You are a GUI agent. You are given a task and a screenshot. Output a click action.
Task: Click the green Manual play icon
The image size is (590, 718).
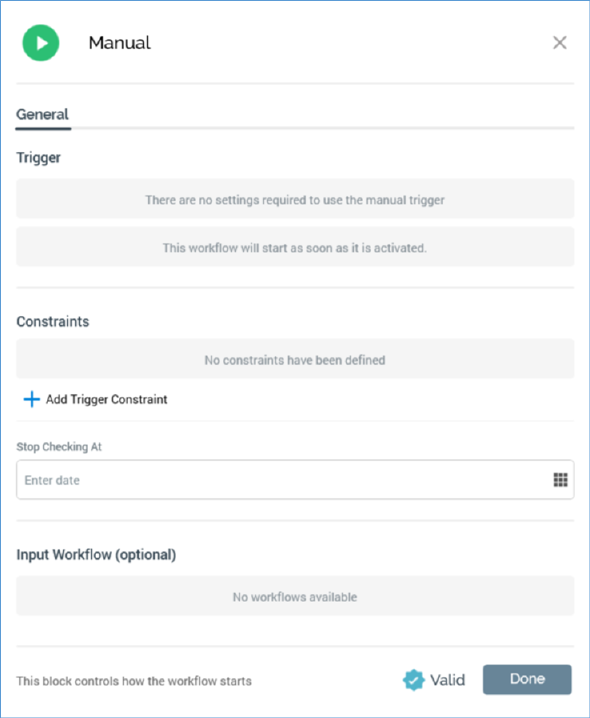tap(41, 43)
